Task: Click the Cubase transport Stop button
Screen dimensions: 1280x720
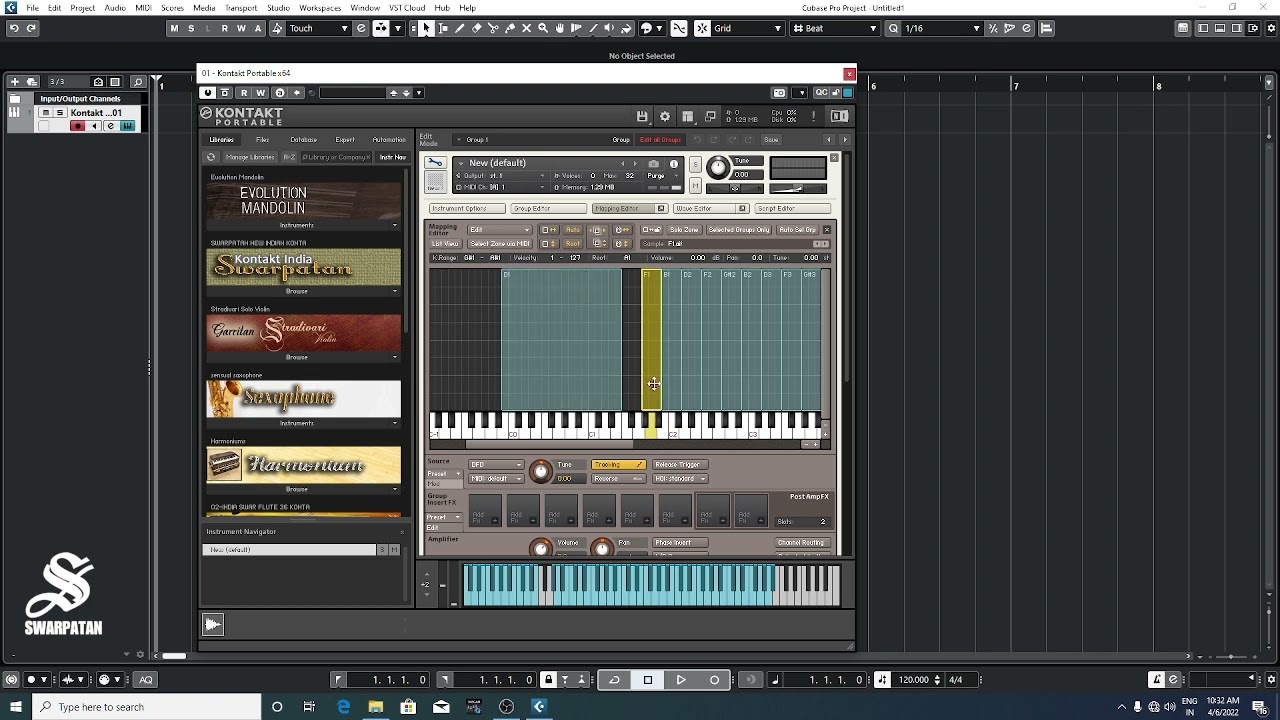Action: tap(648, 680)
